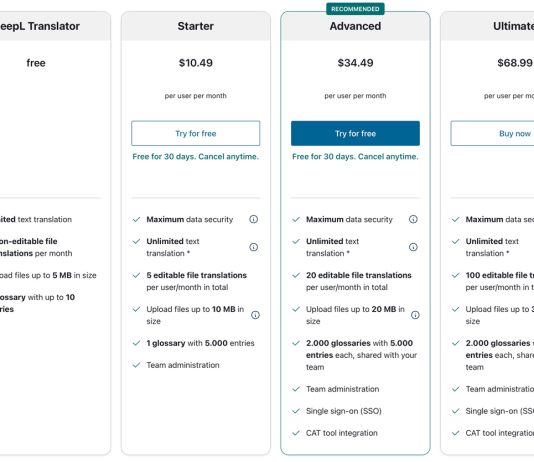The height and width of the screenshot is (462, 534).
Task: Click info icon for Starter Maximum data security
Action: click(x=253, y=219)
